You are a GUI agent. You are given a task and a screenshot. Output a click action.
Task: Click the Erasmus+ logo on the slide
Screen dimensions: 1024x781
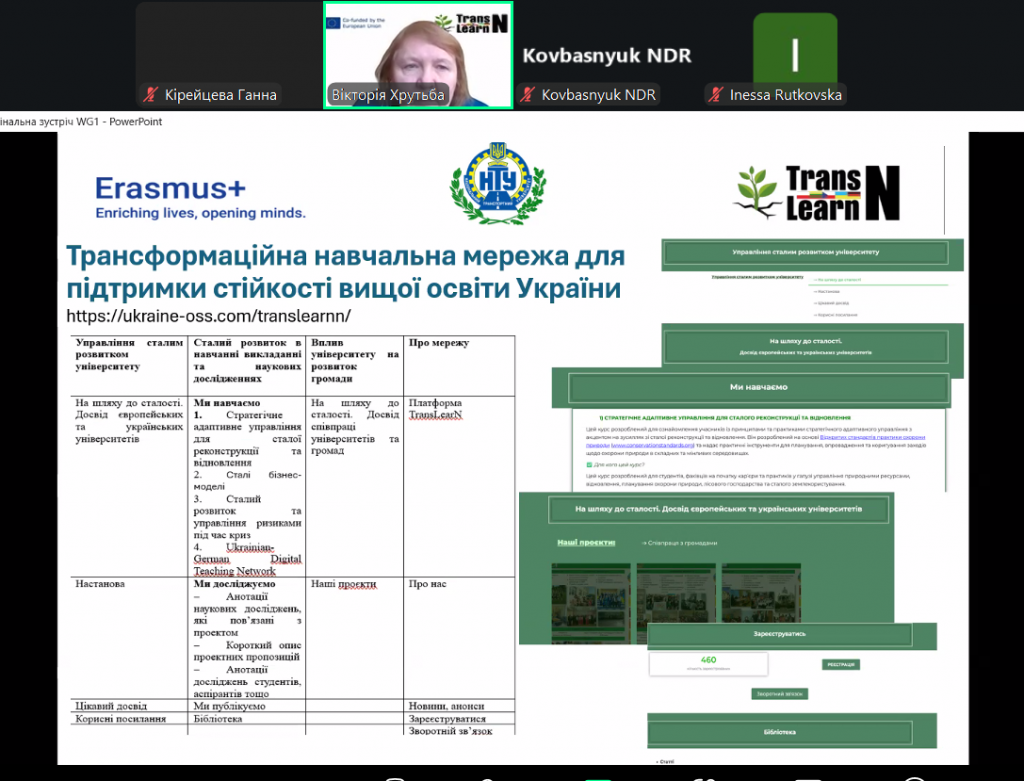200,197
